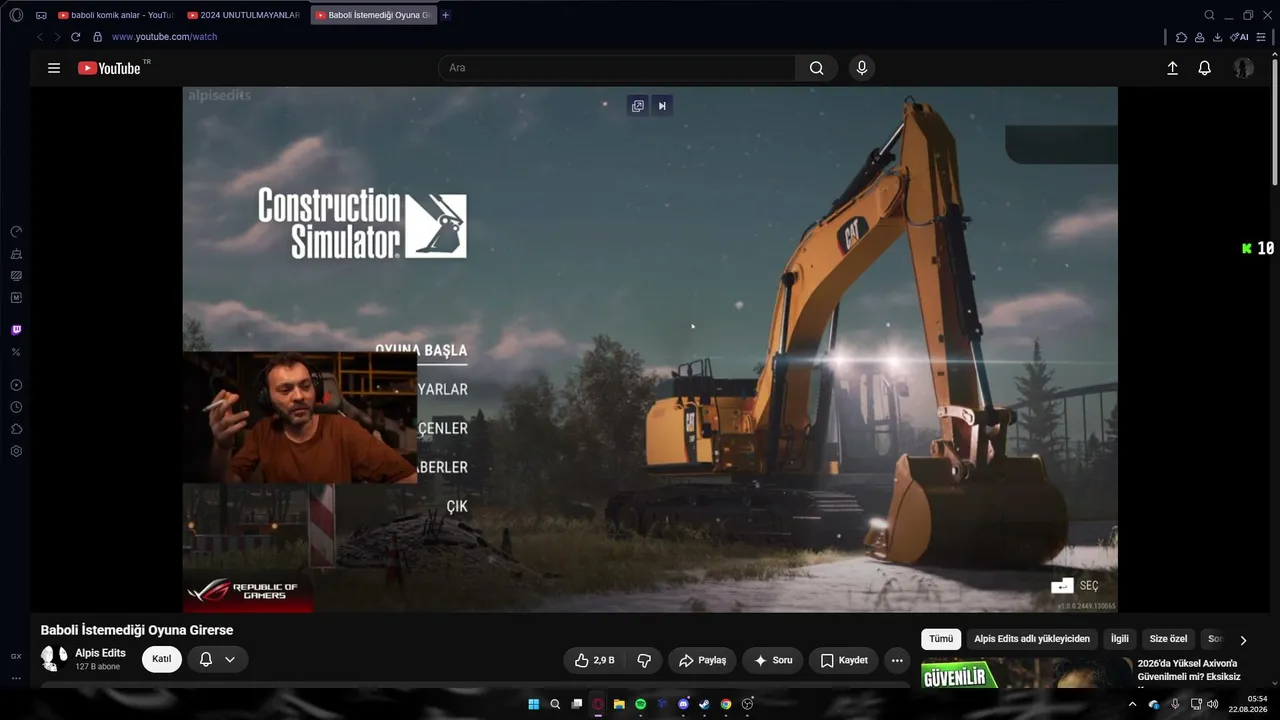Show more filter chips with right arrow

1244,640
